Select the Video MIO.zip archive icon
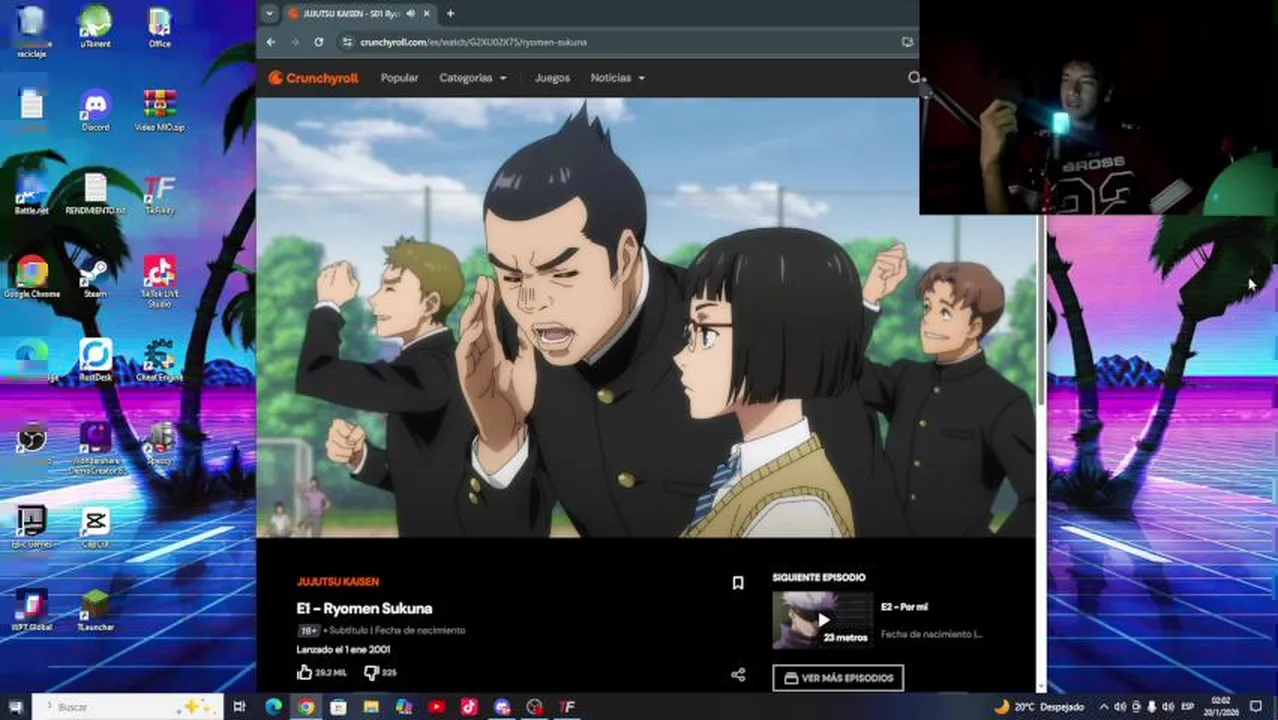The width and height of the screenshot is (1278, 720). 159,110
